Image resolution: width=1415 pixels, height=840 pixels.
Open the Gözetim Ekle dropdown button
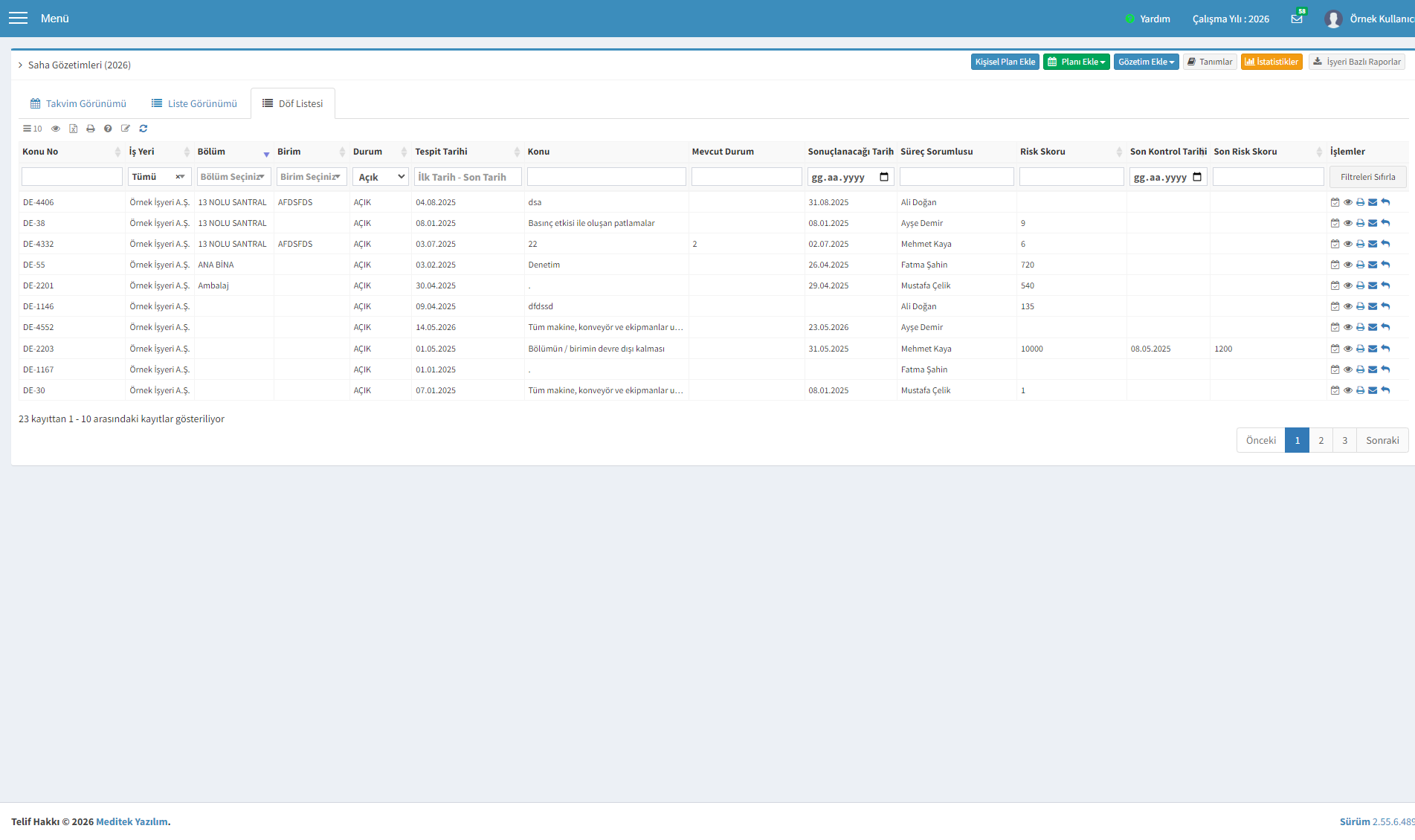click(x=1146, y=62)
